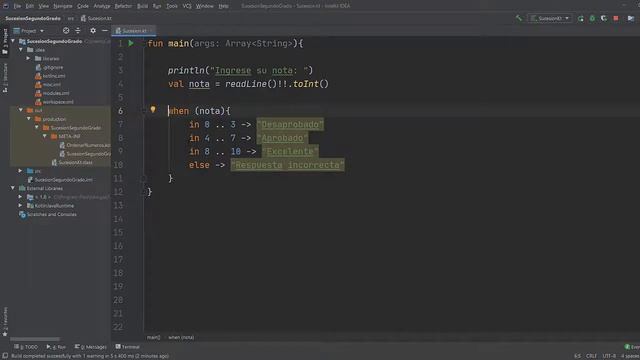Open the Code menu
Image resolution: width=640 pixels, height=360 pixels.
pyautogui.click(x=83, y=6)
